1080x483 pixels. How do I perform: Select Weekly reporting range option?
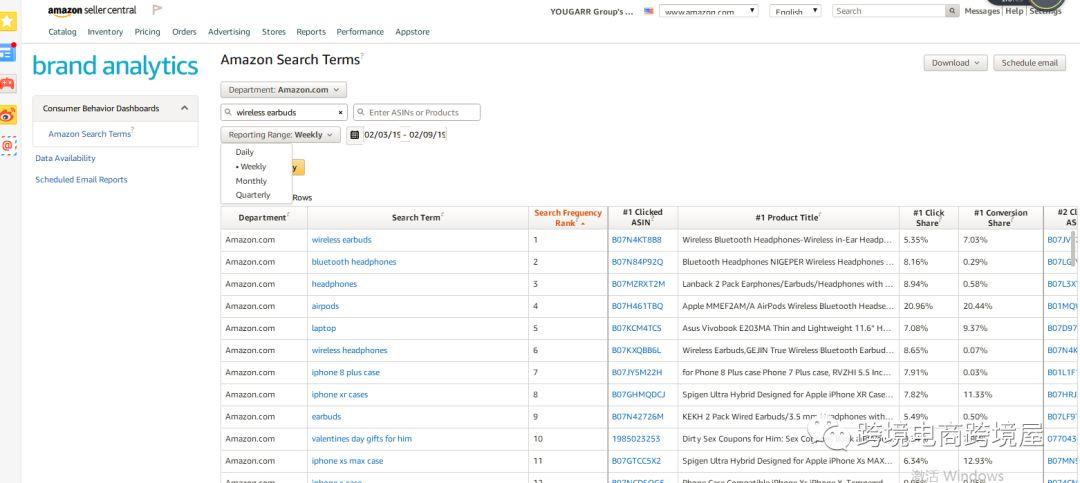pos(253,167)
